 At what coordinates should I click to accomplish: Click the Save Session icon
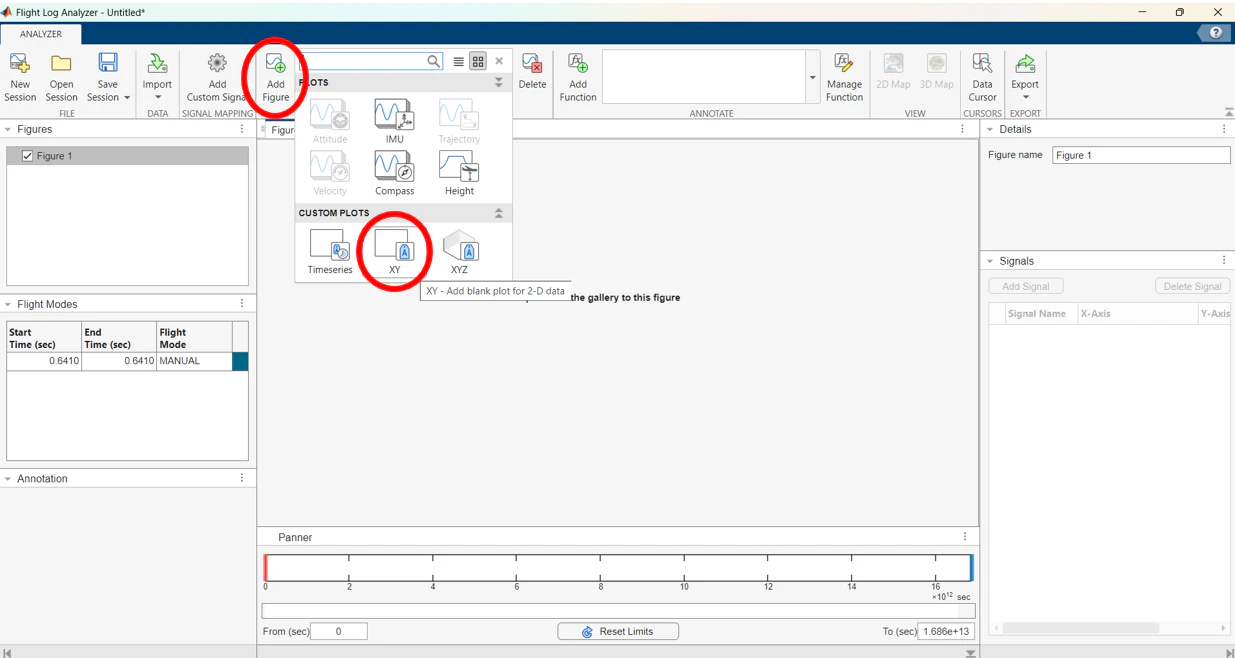(107, 65)
